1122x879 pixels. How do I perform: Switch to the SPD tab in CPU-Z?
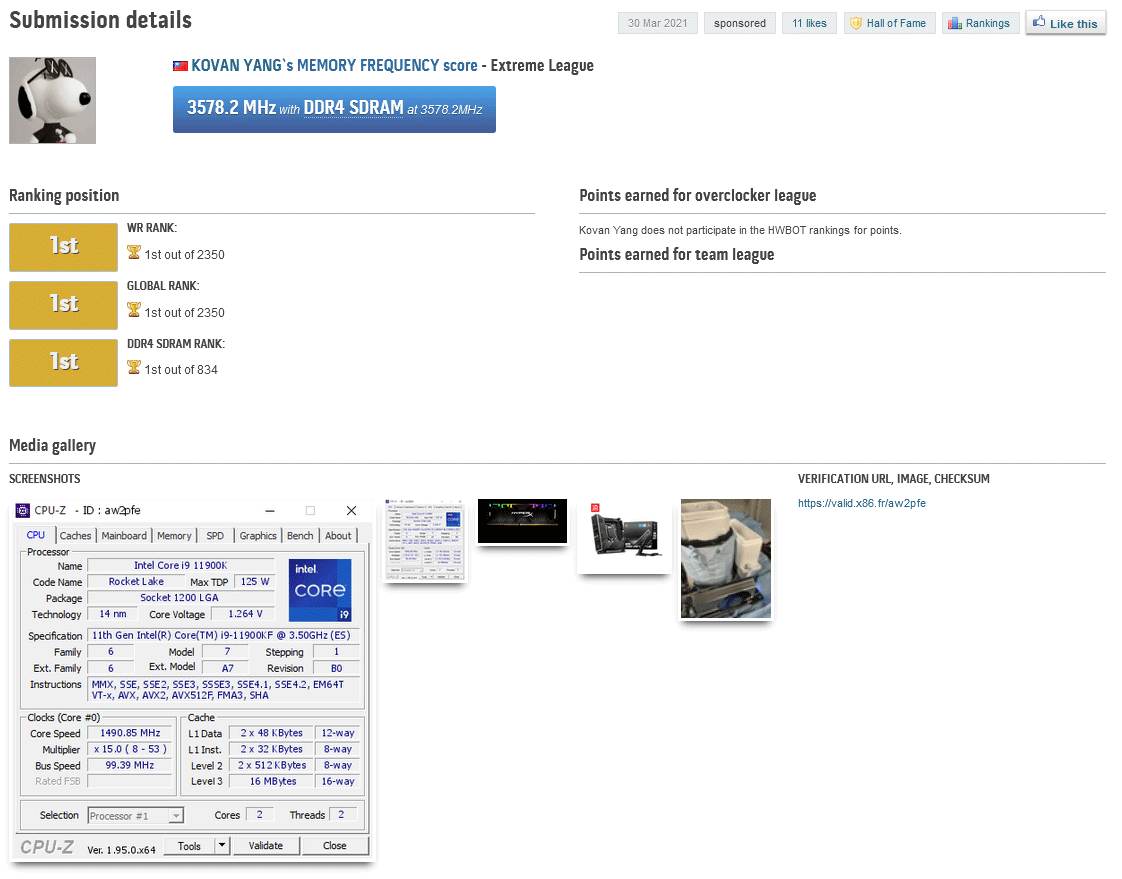[x=215, y=535]
